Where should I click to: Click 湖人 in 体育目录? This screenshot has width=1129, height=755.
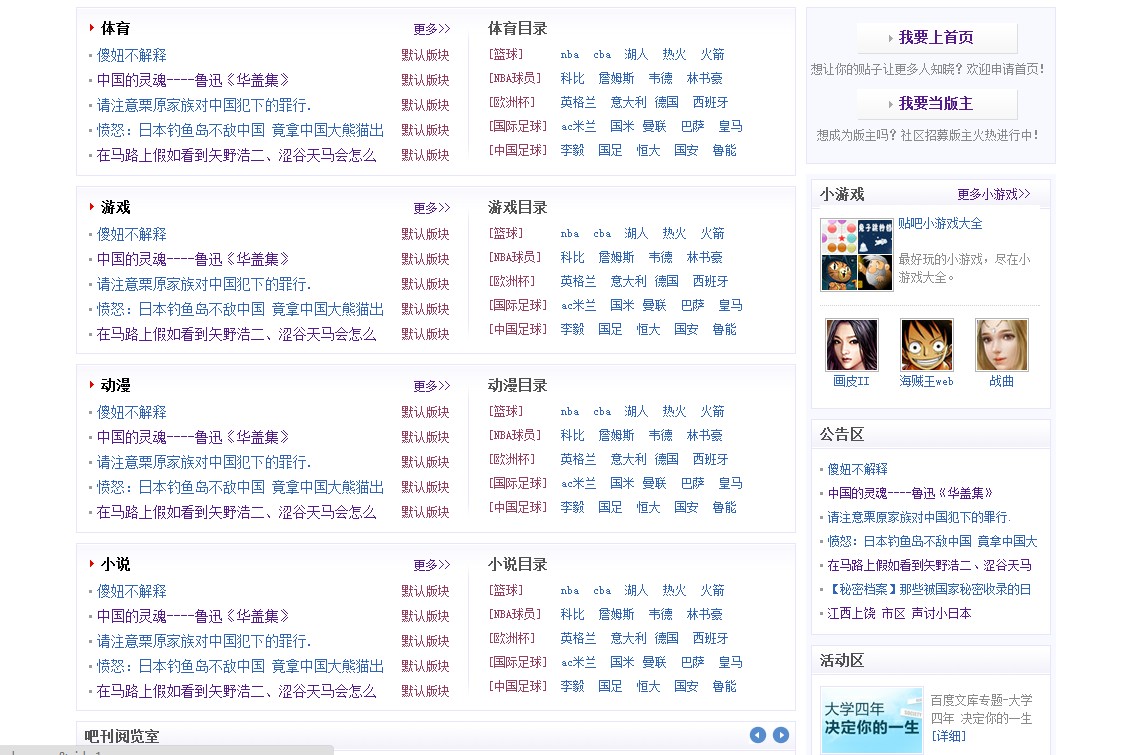[636, 55]
